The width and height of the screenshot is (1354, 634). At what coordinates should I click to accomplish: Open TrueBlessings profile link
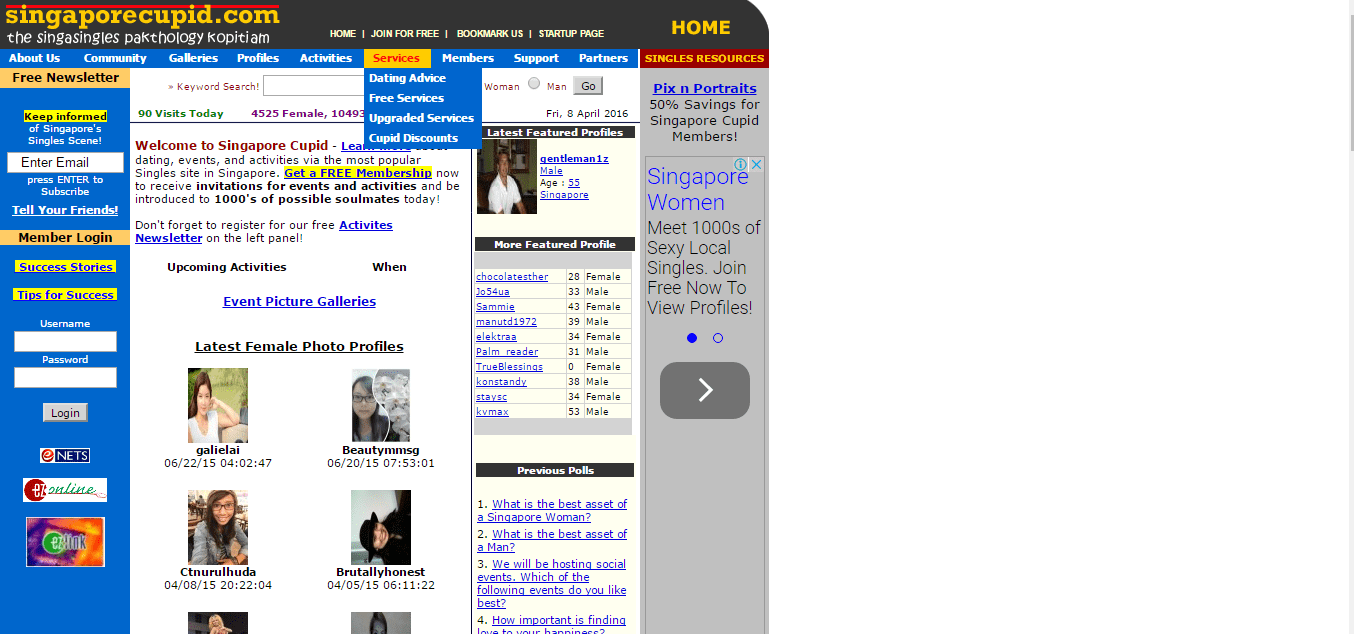click(510, 367)
